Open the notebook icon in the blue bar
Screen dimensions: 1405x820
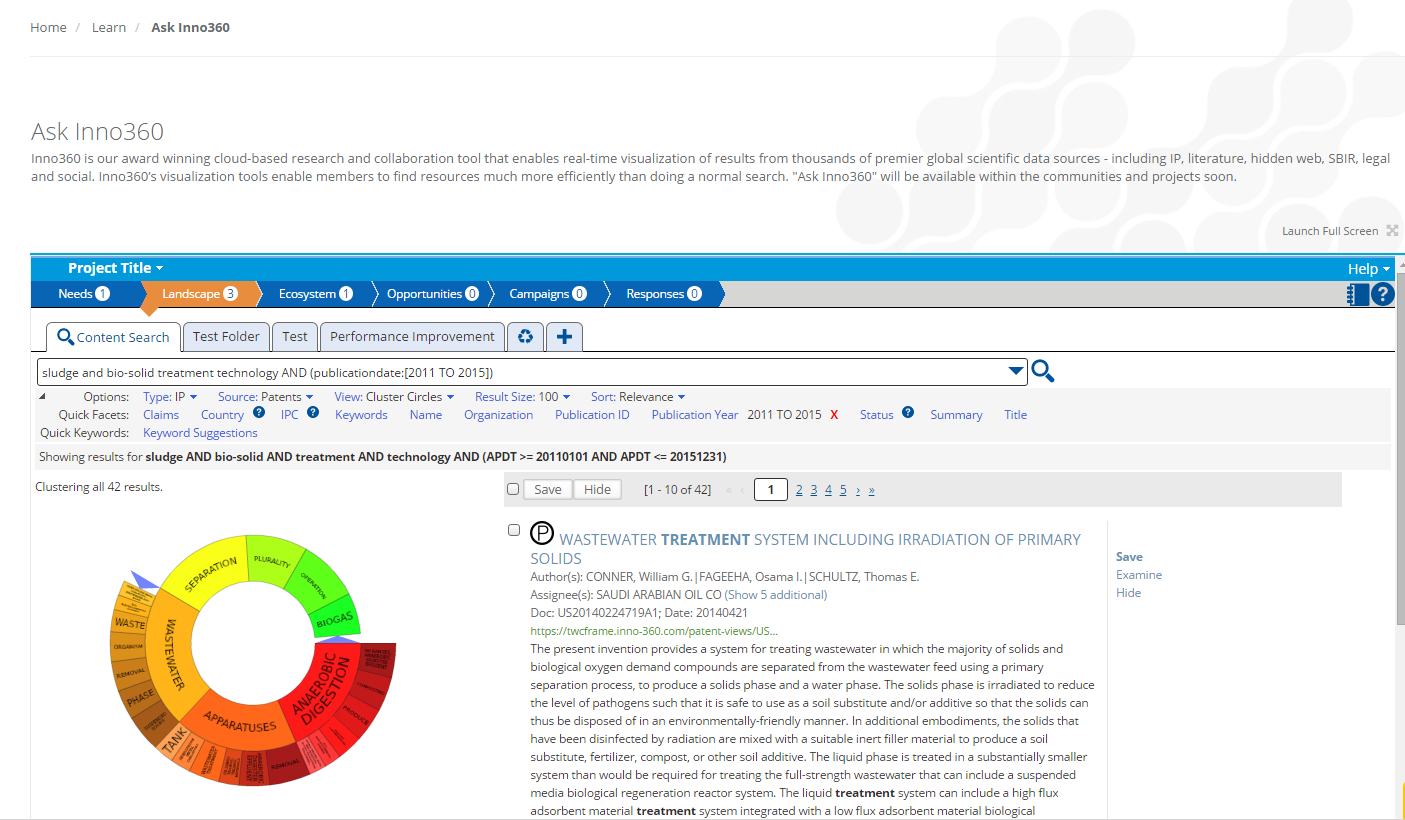pyautogui.click(x=1357, y=294)
